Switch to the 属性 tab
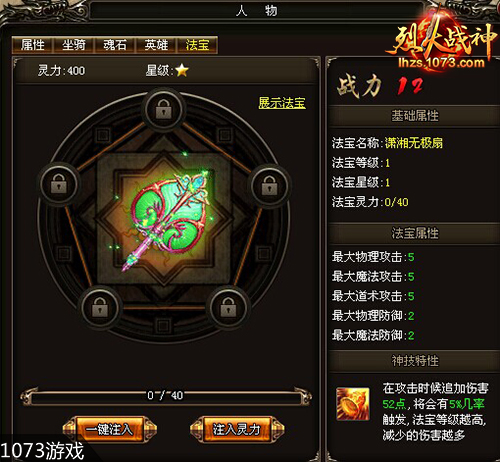The width and height of the screenshot is (500, 462). [x=32, y=45]
